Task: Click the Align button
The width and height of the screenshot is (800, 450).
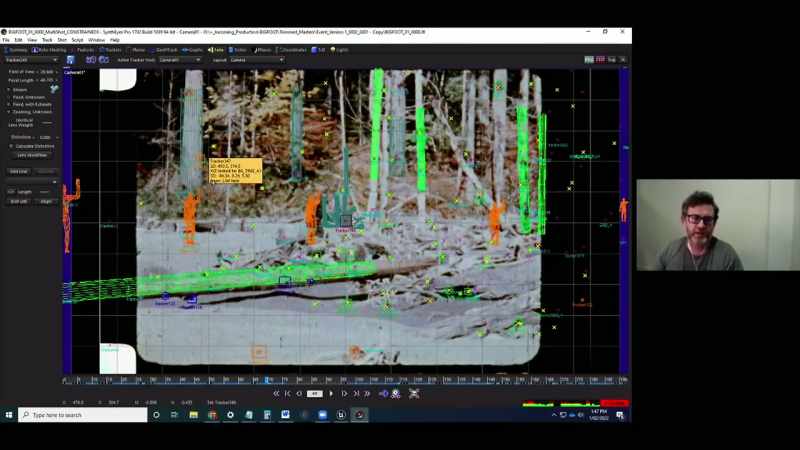Action: pos(46,202)
